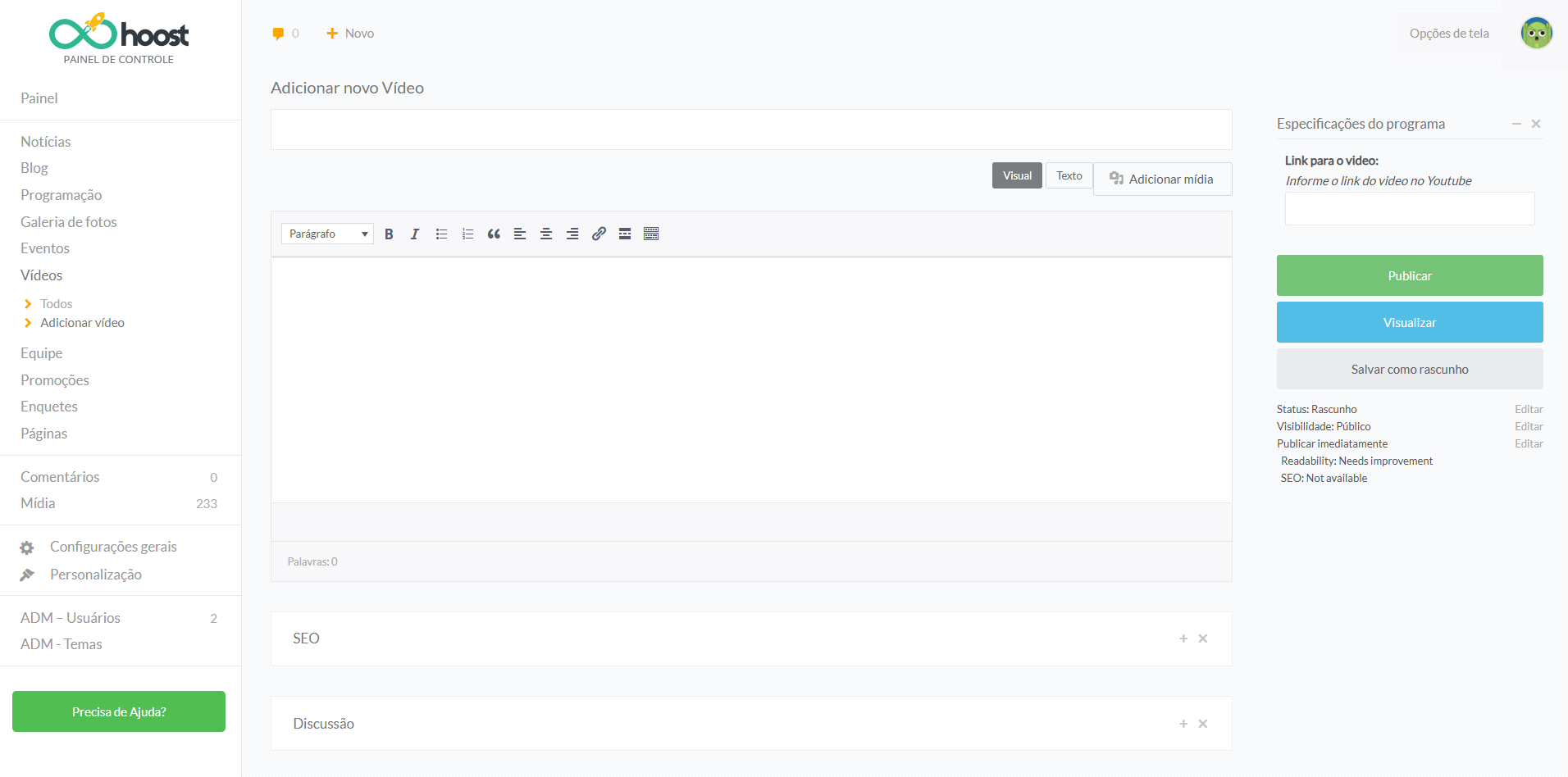The height and width of the screenshot is (777, 1568).
Task: Expand the Discussão panel
Action: click(1183, 724)
